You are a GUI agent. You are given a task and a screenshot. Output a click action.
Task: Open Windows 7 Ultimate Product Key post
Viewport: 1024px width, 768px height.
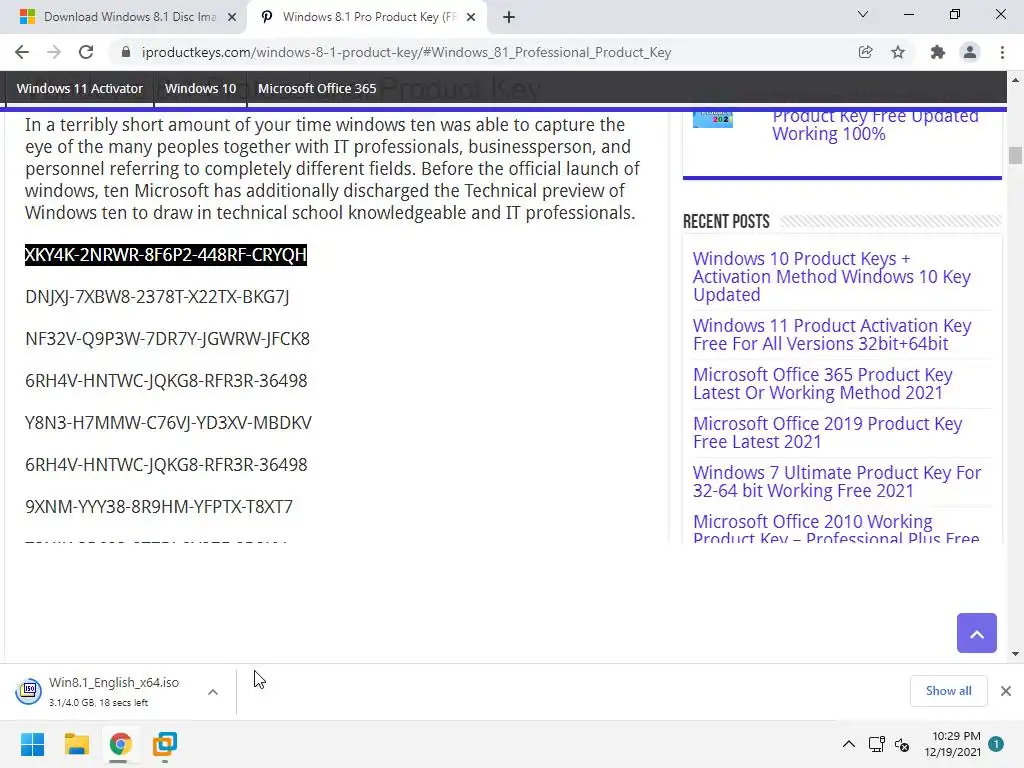pos(837,481)
